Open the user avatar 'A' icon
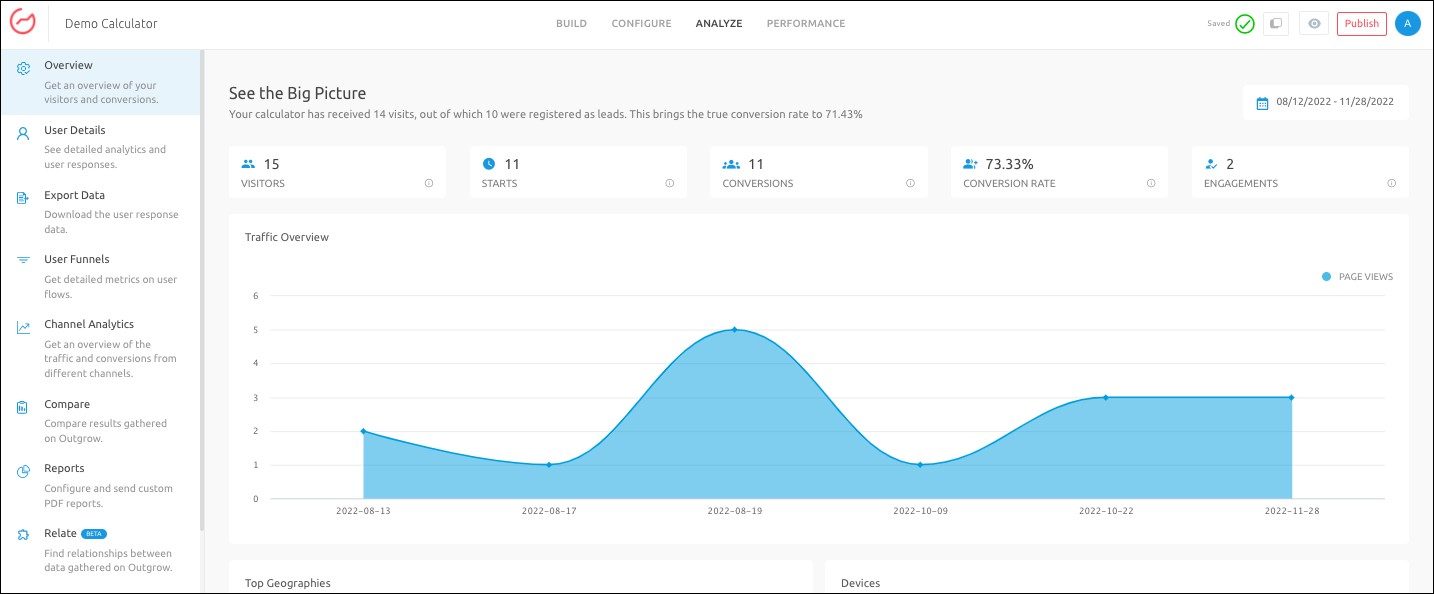Screen dimensions: 1434x594 (x=1407, y=24)
